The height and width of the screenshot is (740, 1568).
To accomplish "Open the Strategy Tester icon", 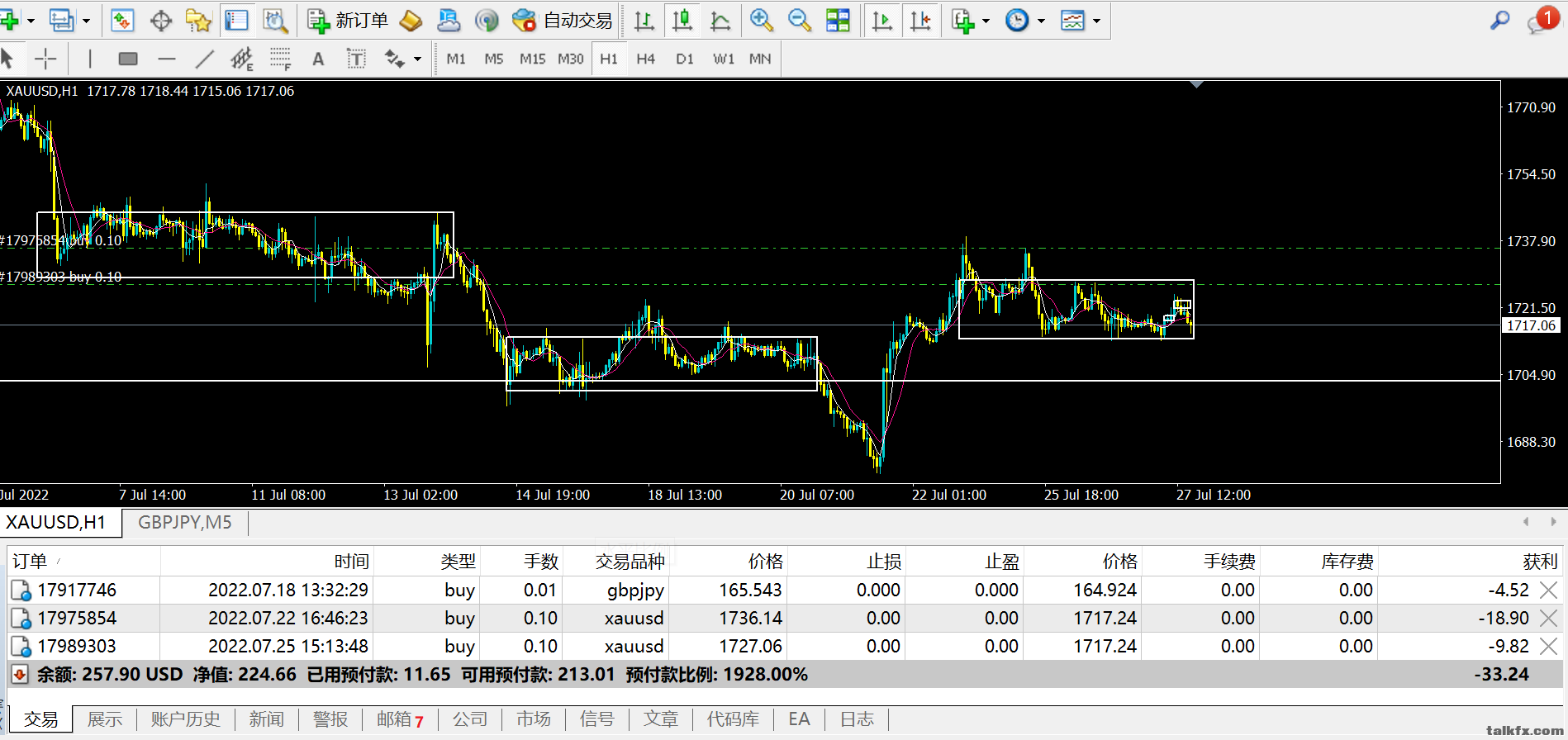I will click(275, 21).
